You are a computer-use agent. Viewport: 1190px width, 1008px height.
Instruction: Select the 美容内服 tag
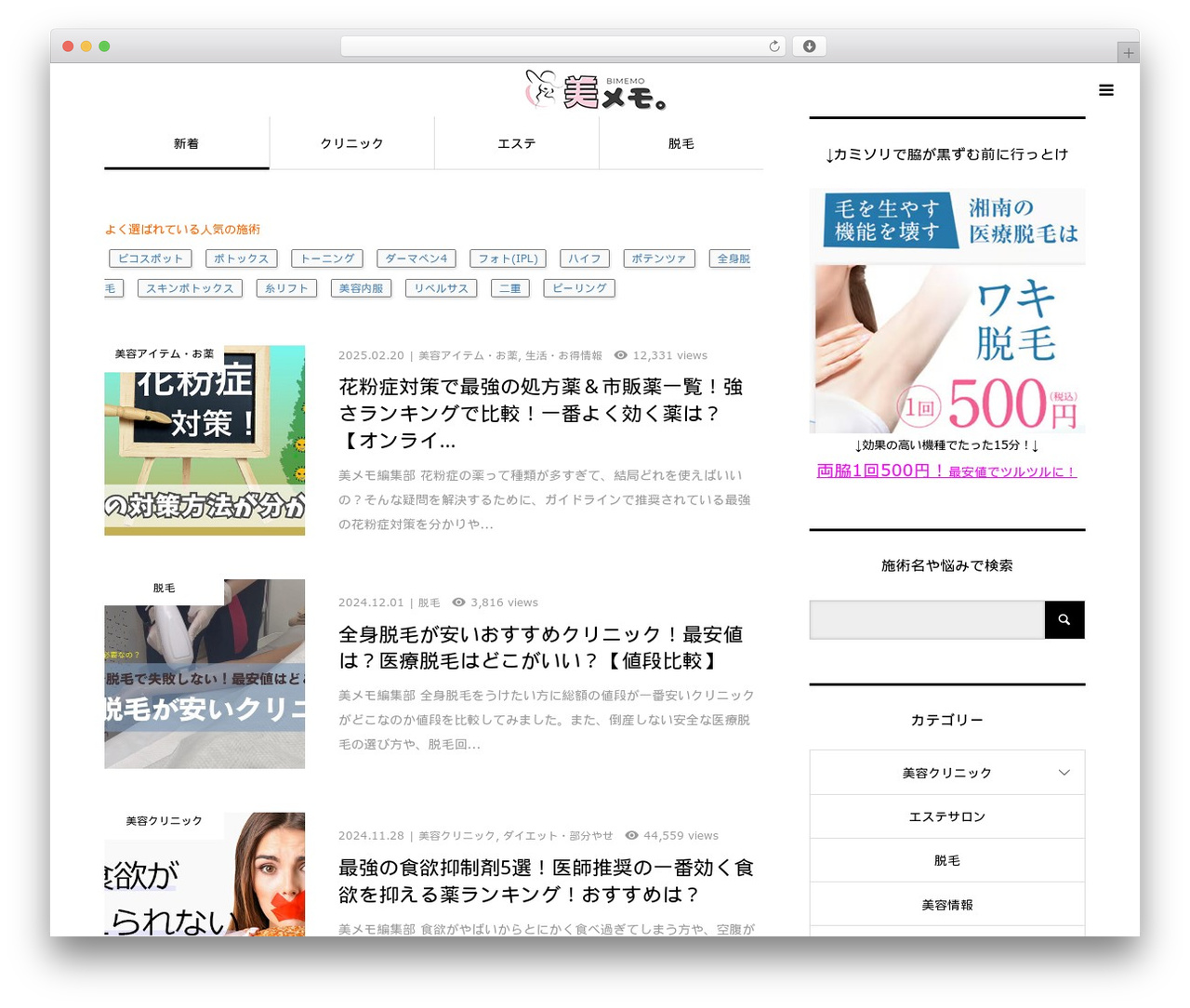[362, 288]
